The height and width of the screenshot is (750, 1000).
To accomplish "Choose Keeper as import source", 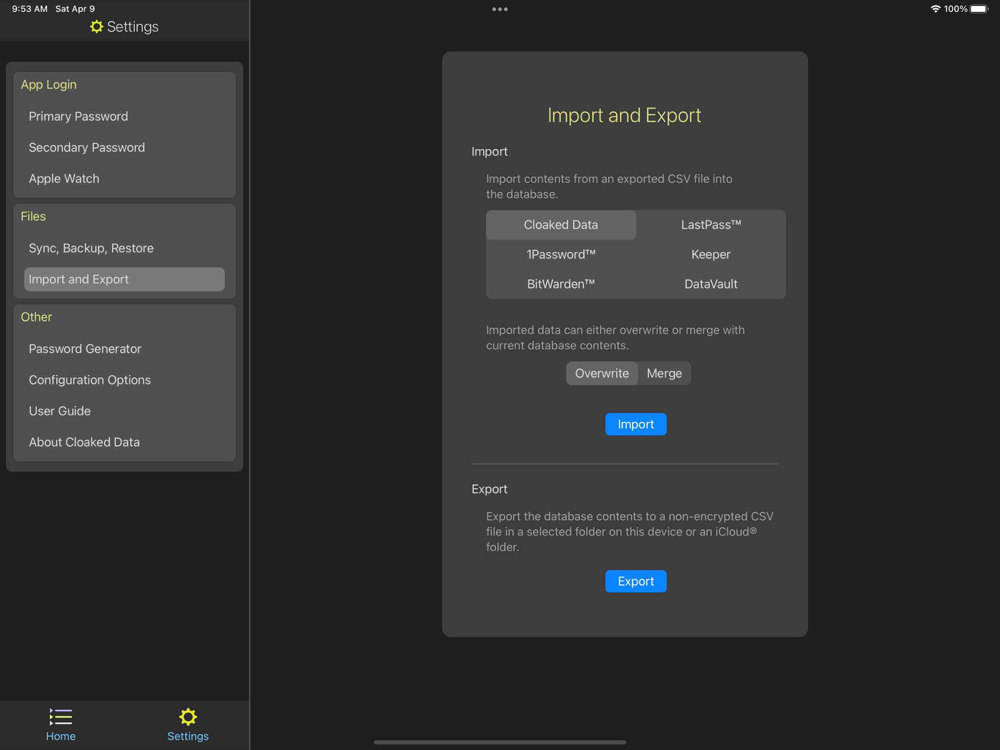I will (x=710, y=254).
